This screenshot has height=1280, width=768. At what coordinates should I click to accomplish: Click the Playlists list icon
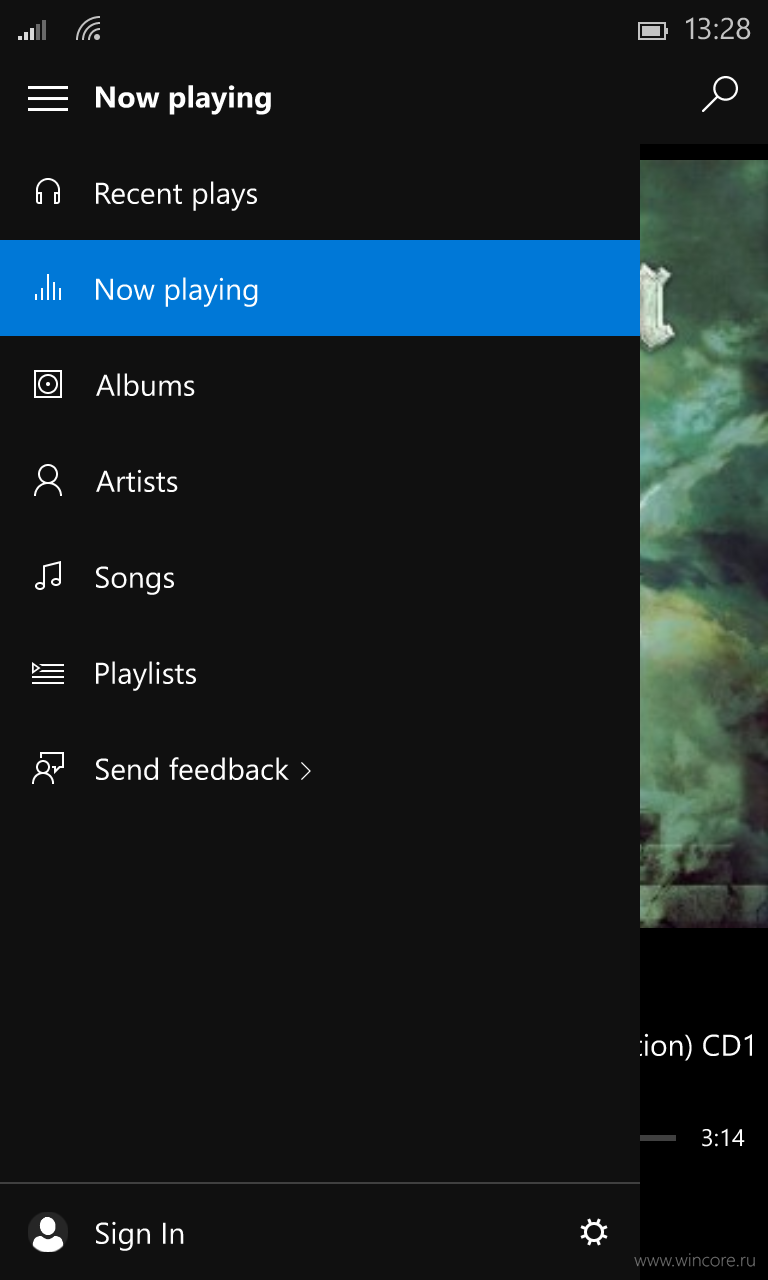pyautogui.click(x=48, y=673)
